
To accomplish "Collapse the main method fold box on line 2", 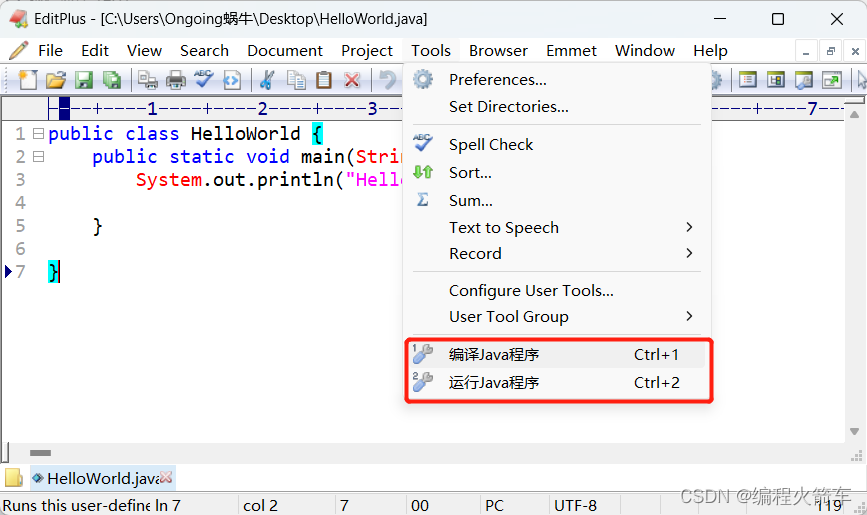I will click(x=38, y=157).
